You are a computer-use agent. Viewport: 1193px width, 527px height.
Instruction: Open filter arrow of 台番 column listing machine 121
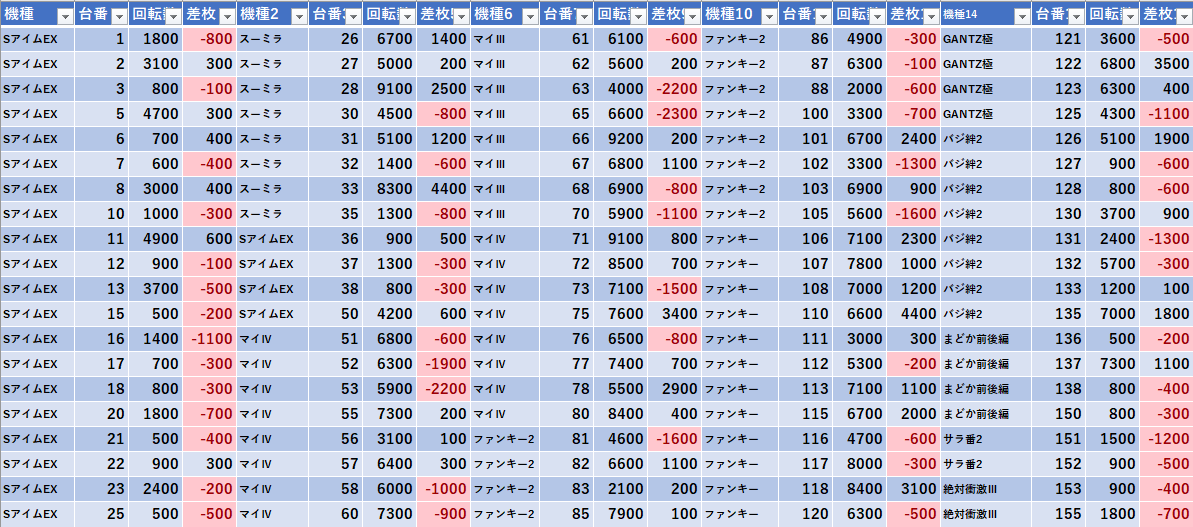pos(1076,17)
